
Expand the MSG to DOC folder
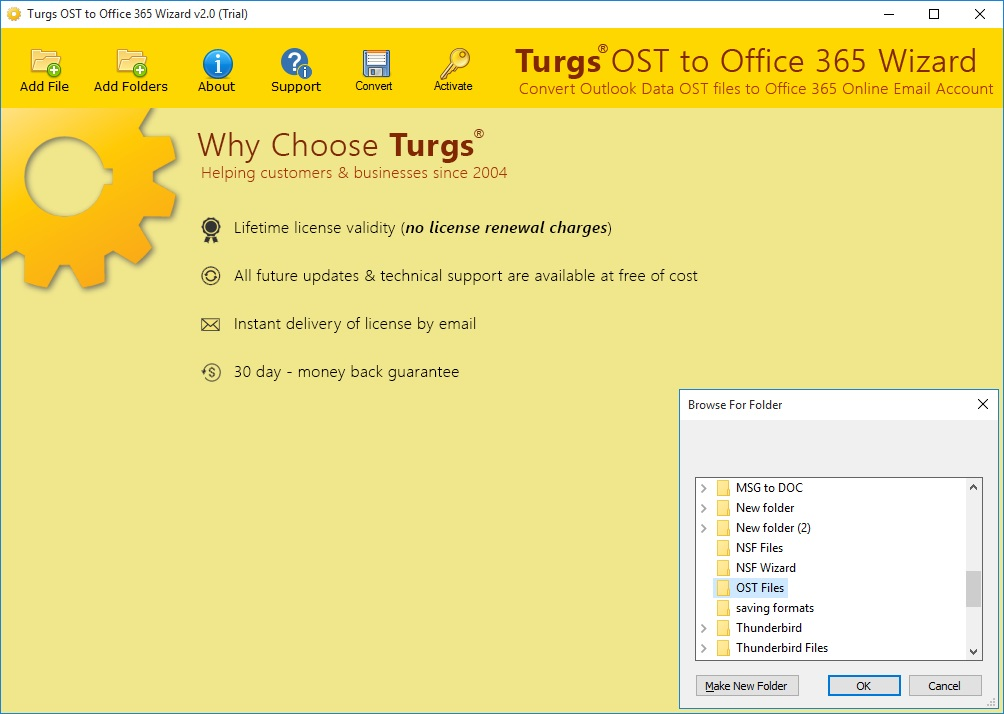(x=704, y=488)
